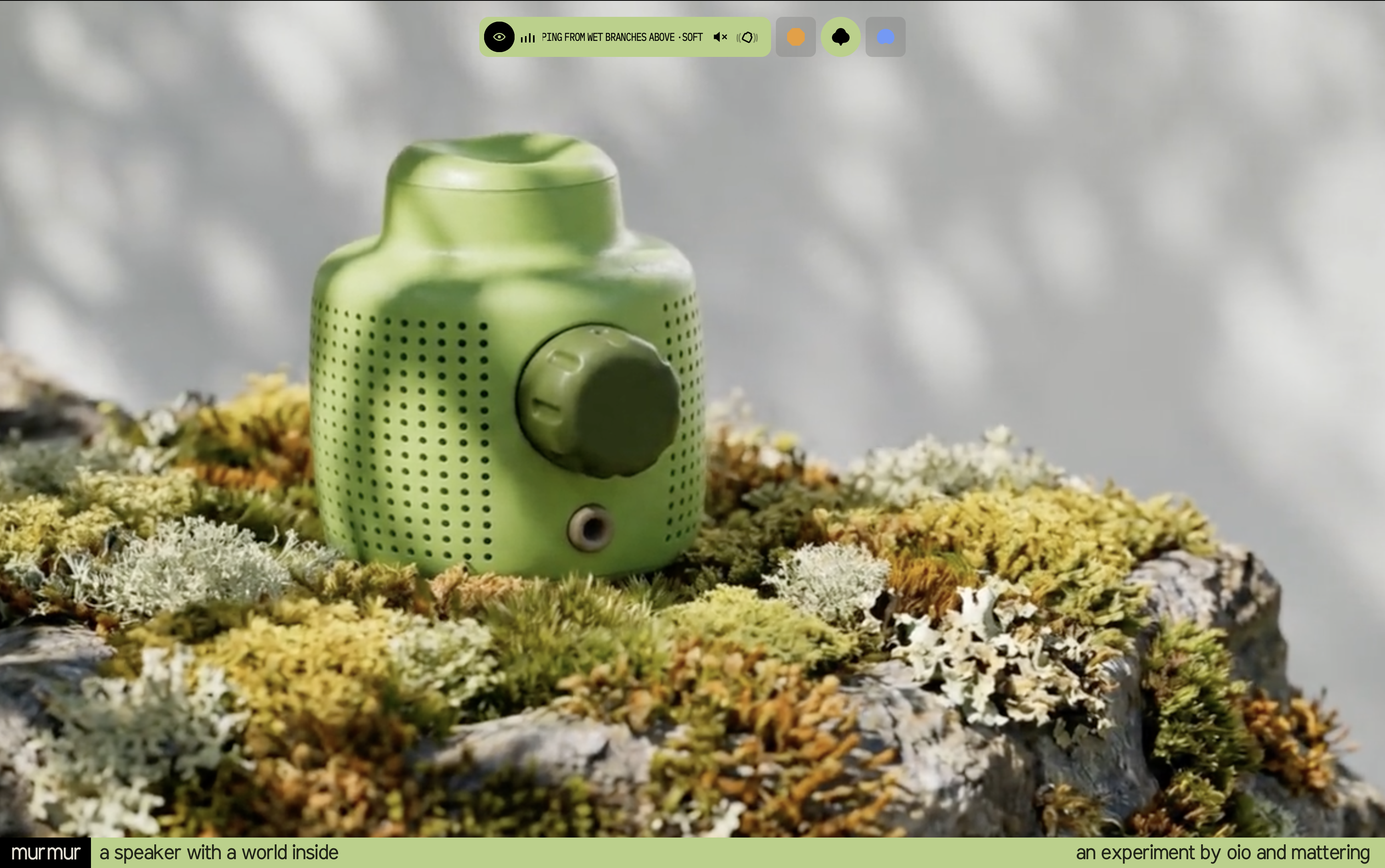1385x868 pixels.
Task: Select the black tree world button
Action: coord(840,37)
